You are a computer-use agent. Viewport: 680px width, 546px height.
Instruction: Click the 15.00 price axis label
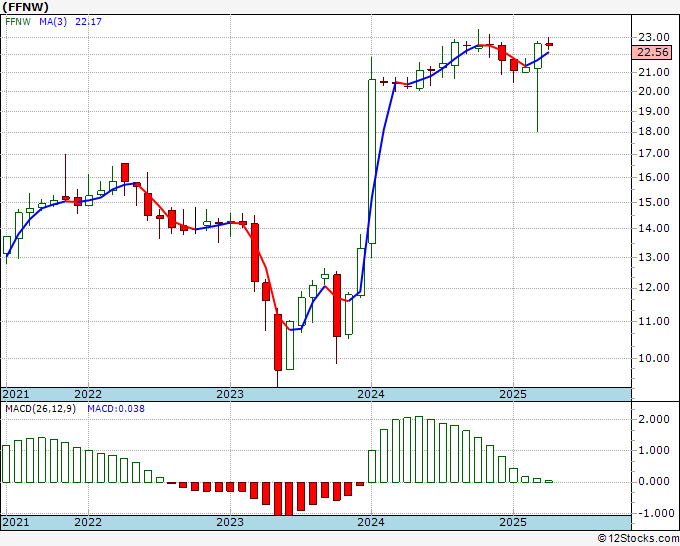tap(653, 202)
